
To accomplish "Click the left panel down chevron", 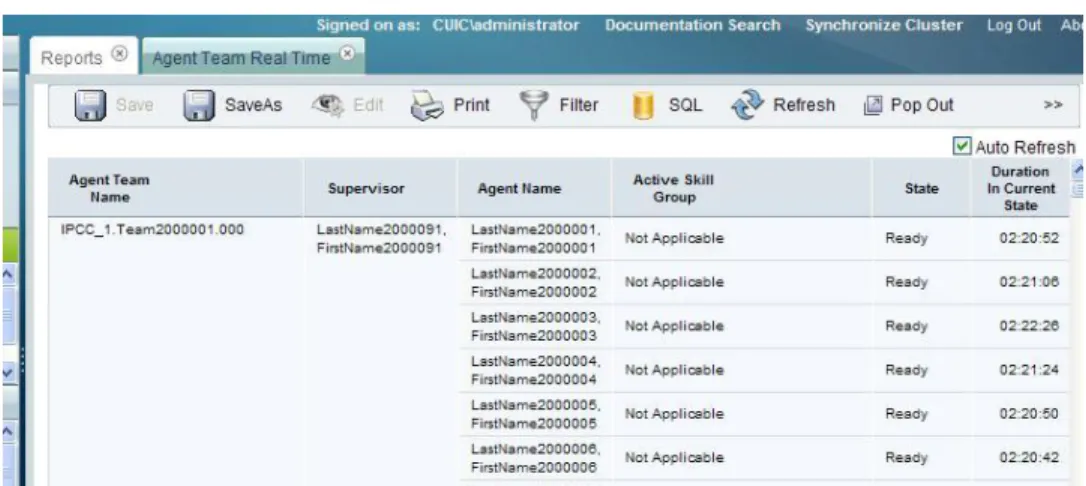I will pyautogui.click(x=8, y=372).
